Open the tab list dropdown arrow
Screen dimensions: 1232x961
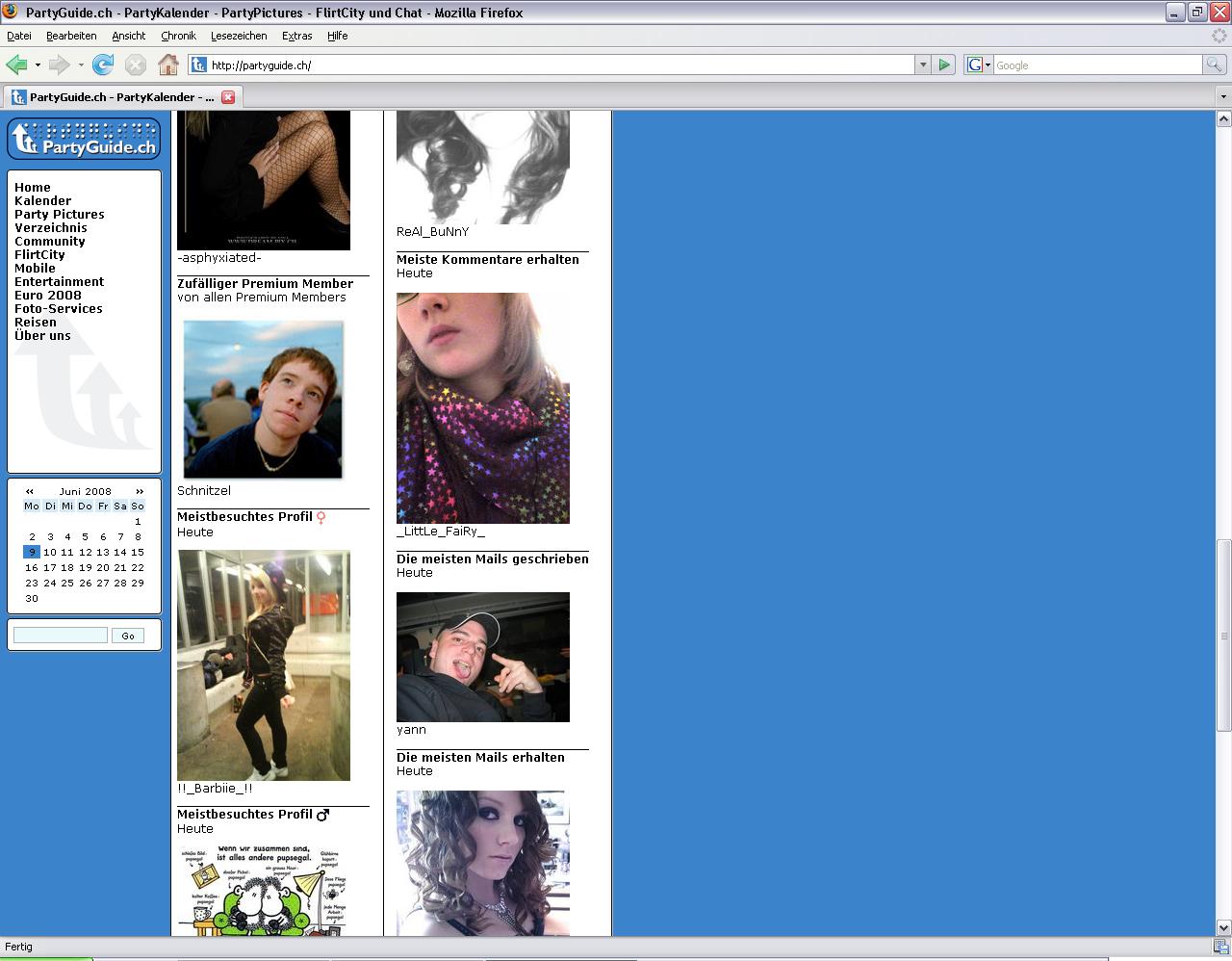(1223, 97)
